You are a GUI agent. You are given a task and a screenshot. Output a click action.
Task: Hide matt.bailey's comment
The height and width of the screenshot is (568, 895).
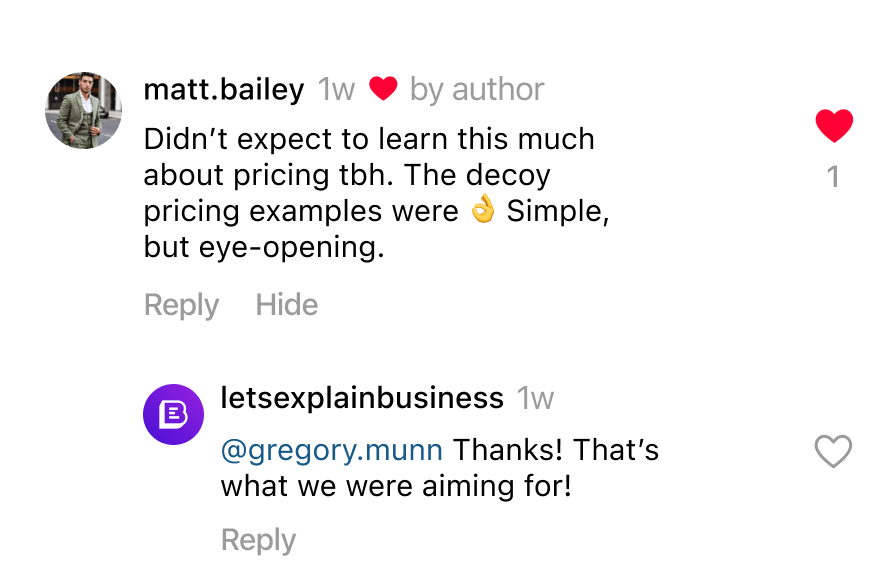(287, 305)
